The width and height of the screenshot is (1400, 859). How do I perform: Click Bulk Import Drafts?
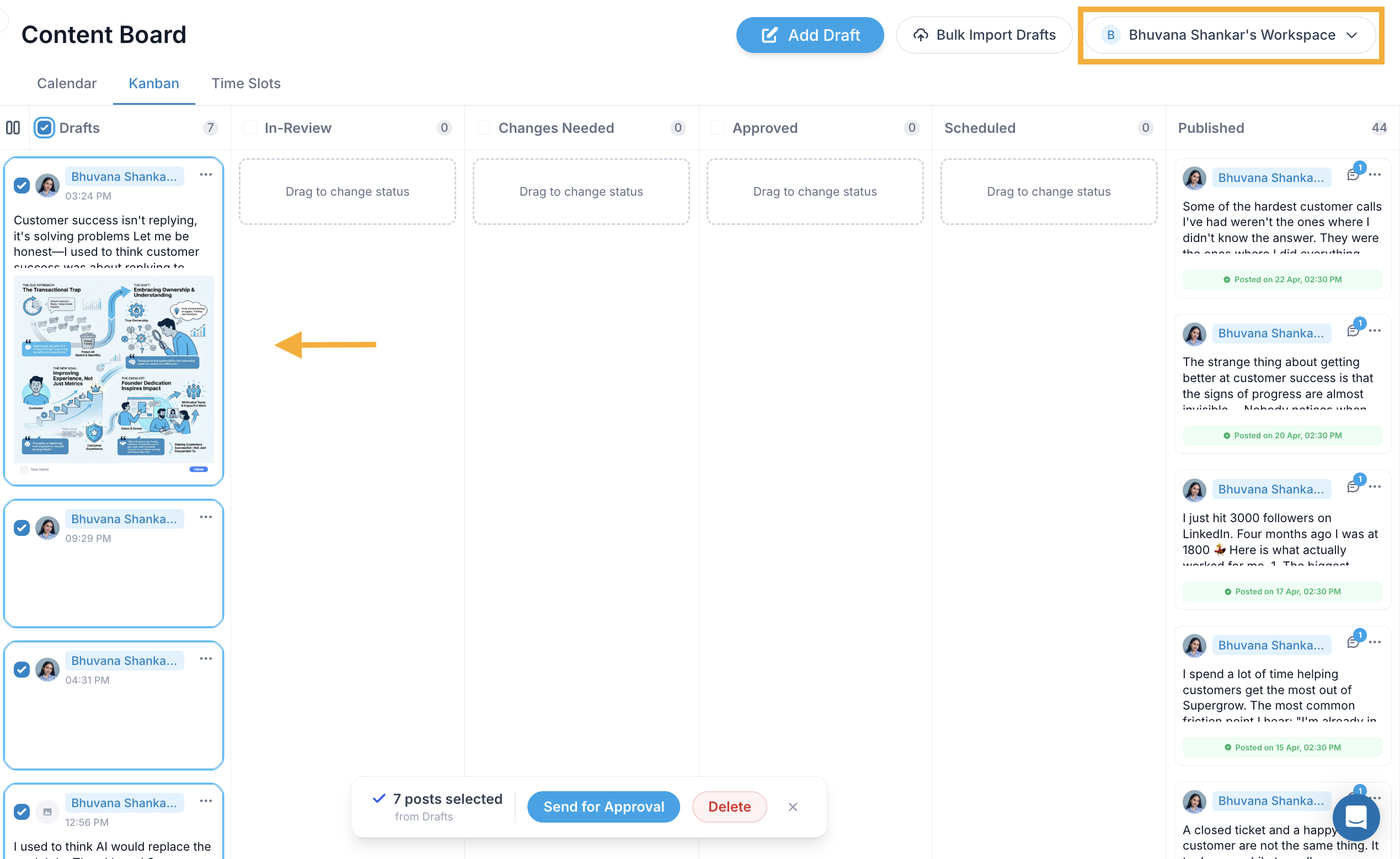click(x=985, y=35)
